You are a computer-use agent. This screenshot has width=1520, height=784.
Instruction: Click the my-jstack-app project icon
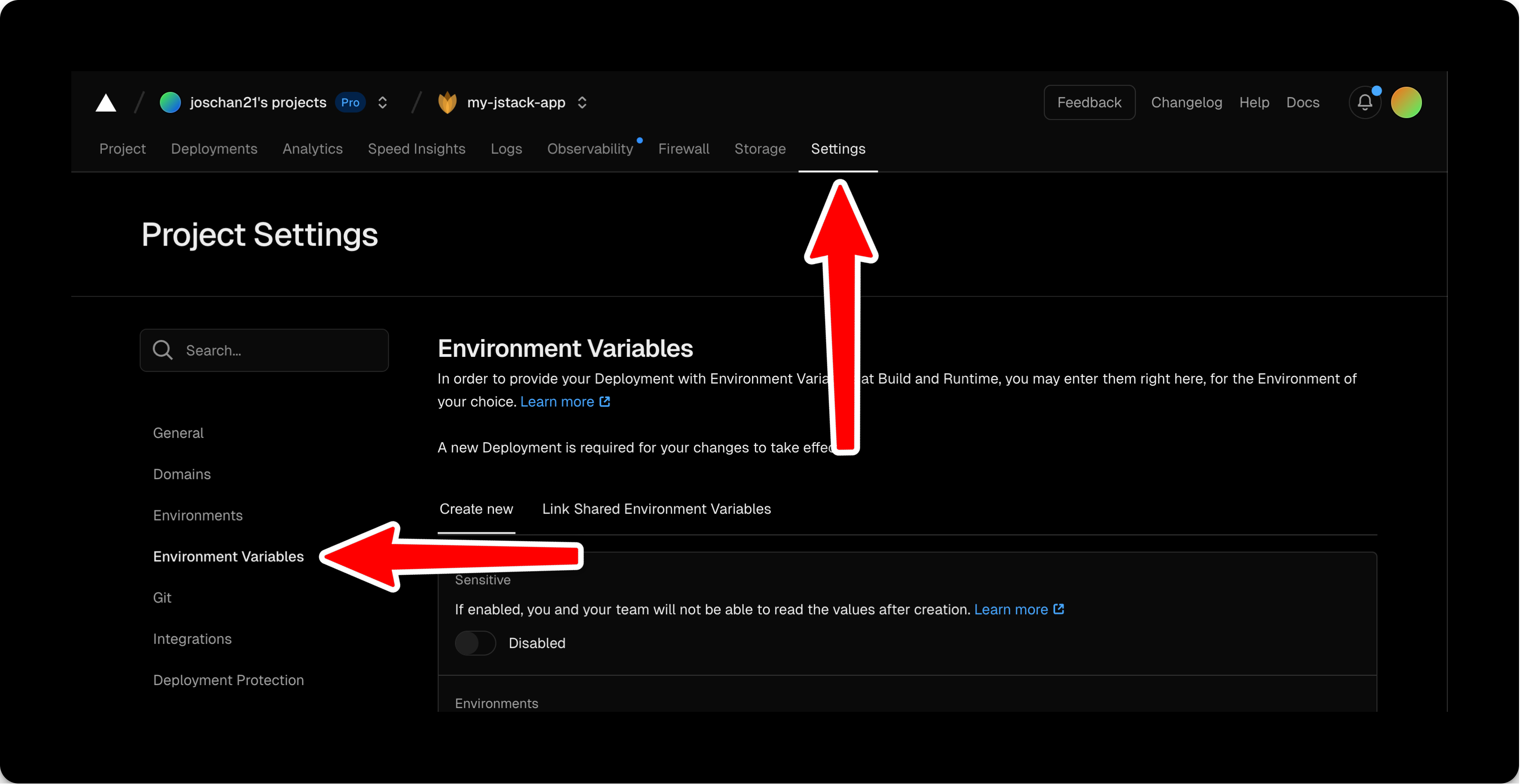click(448, 102)
